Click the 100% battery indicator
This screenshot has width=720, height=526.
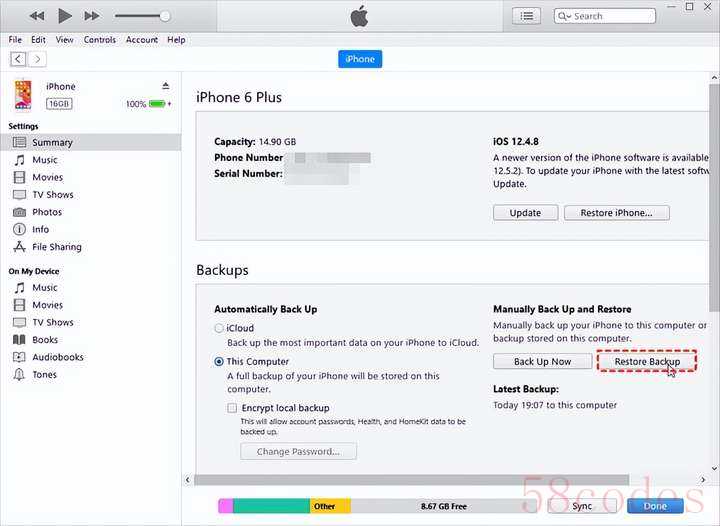pos(148,104)
